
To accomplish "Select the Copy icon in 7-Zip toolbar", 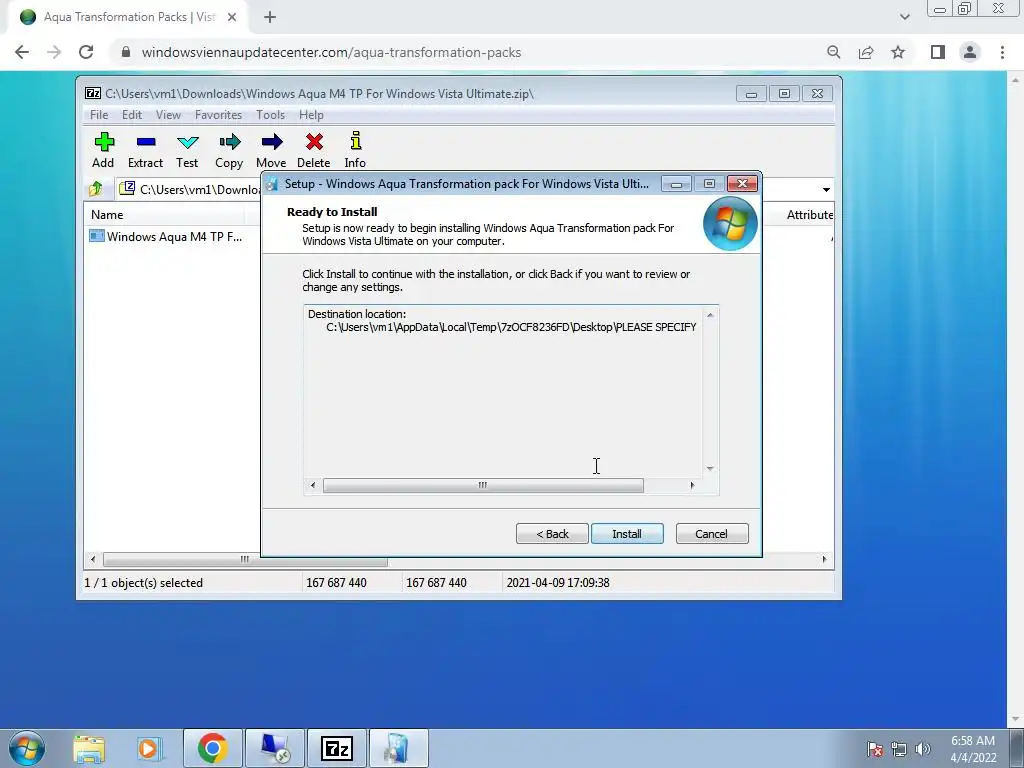I will click(x=229, y=150).
